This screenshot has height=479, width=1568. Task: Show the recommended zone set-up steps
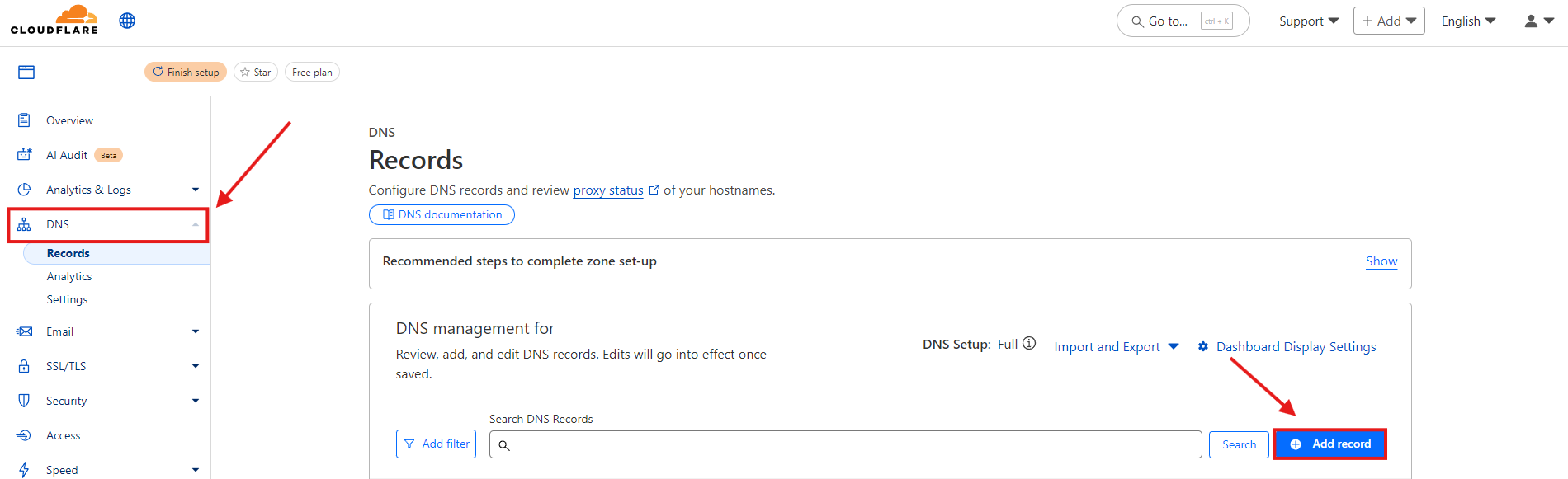pyautogui.click(x=1381, y=261)
